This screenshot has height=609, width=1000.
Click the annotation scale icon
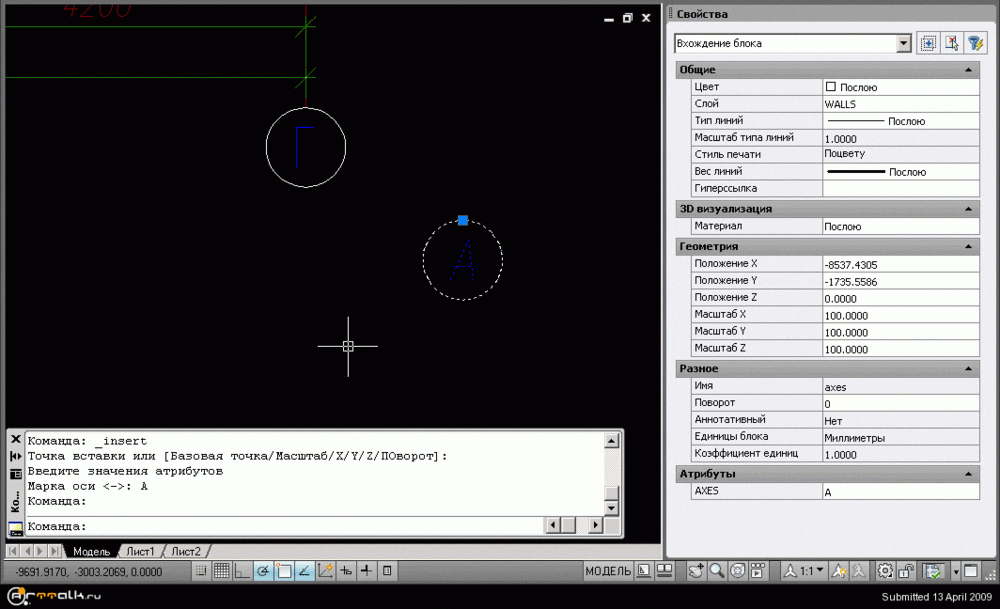tap(790, 571)
